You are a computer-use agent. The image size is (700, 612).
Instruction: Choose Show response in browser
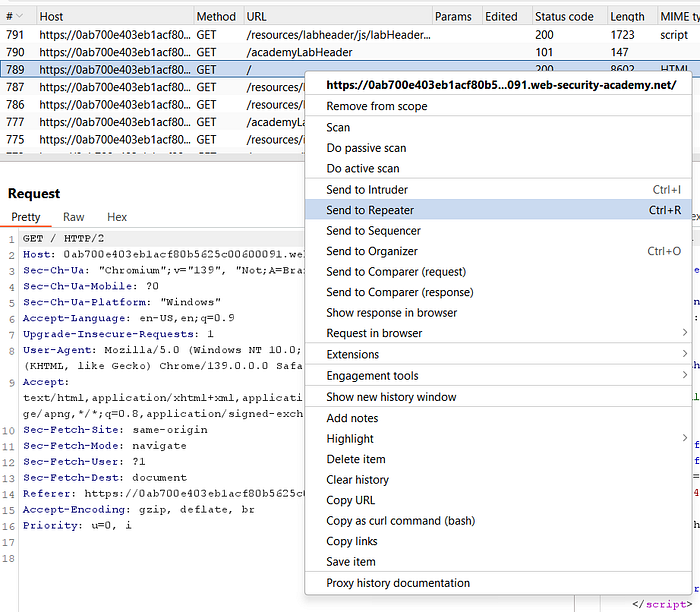[498, 313]
